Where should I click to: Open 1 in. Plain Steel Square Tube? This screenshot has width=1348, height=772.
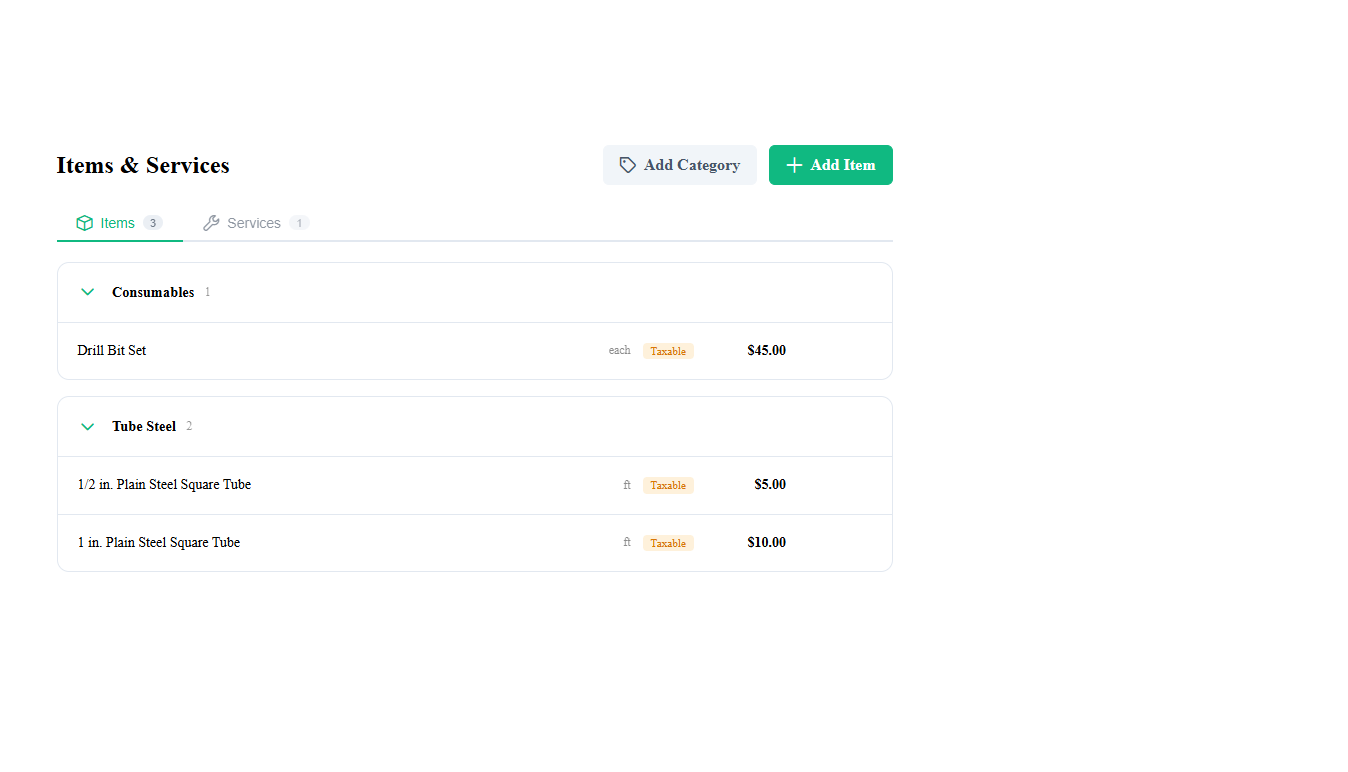point(475,543)
